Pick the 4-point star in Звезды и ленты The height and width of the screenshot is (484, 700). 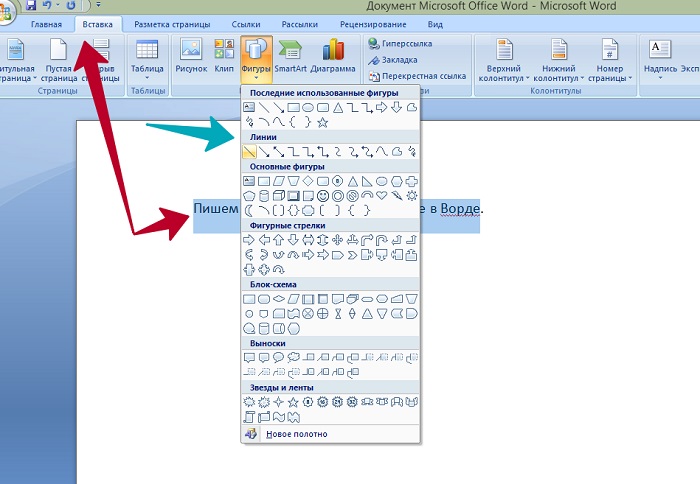click(279, 402)
